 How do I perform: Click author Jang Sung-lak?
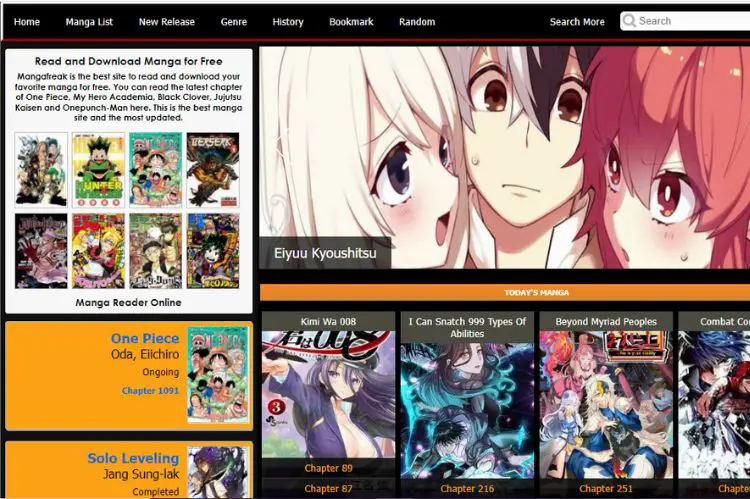point(141,474)
